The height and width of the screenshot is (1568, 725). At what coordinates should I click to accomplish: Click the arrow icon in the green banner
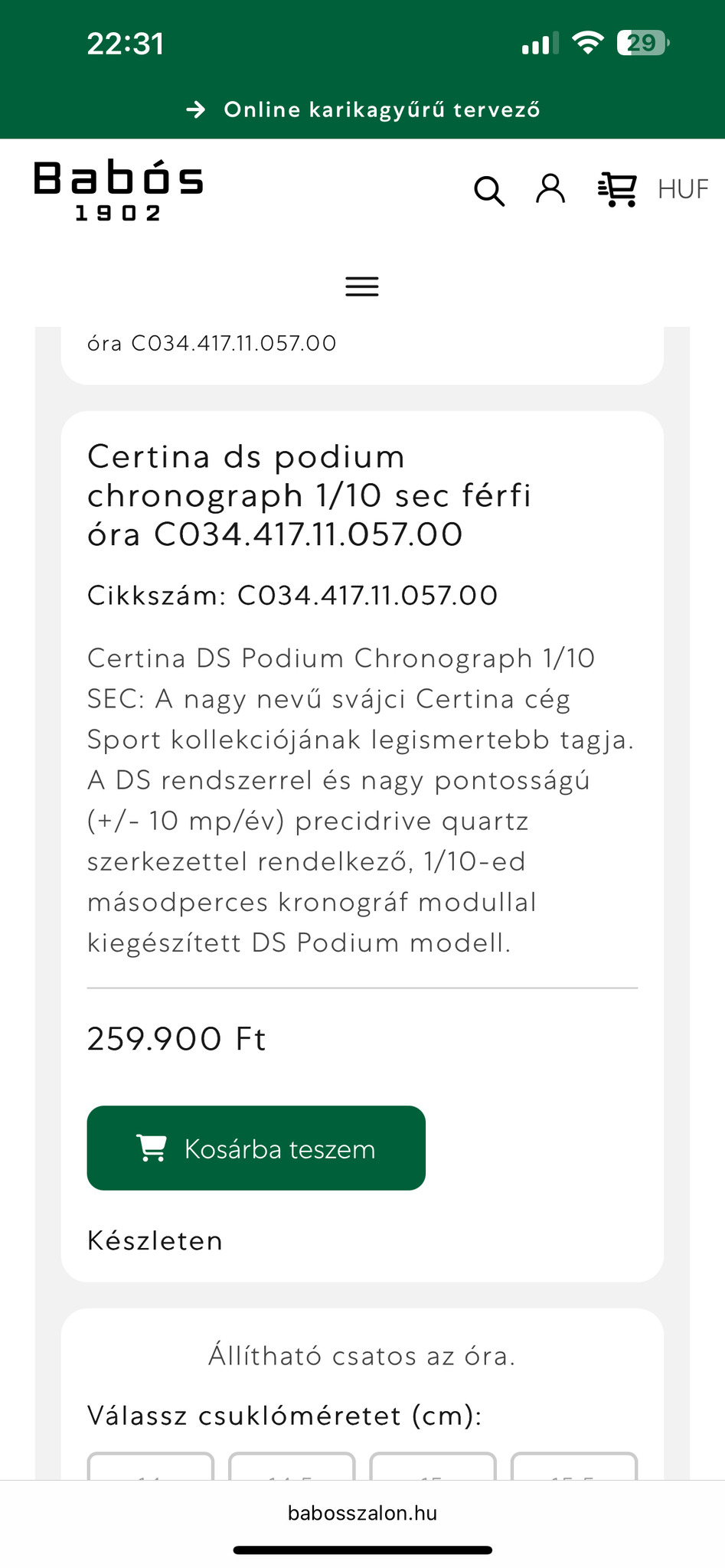pos(196,109)
